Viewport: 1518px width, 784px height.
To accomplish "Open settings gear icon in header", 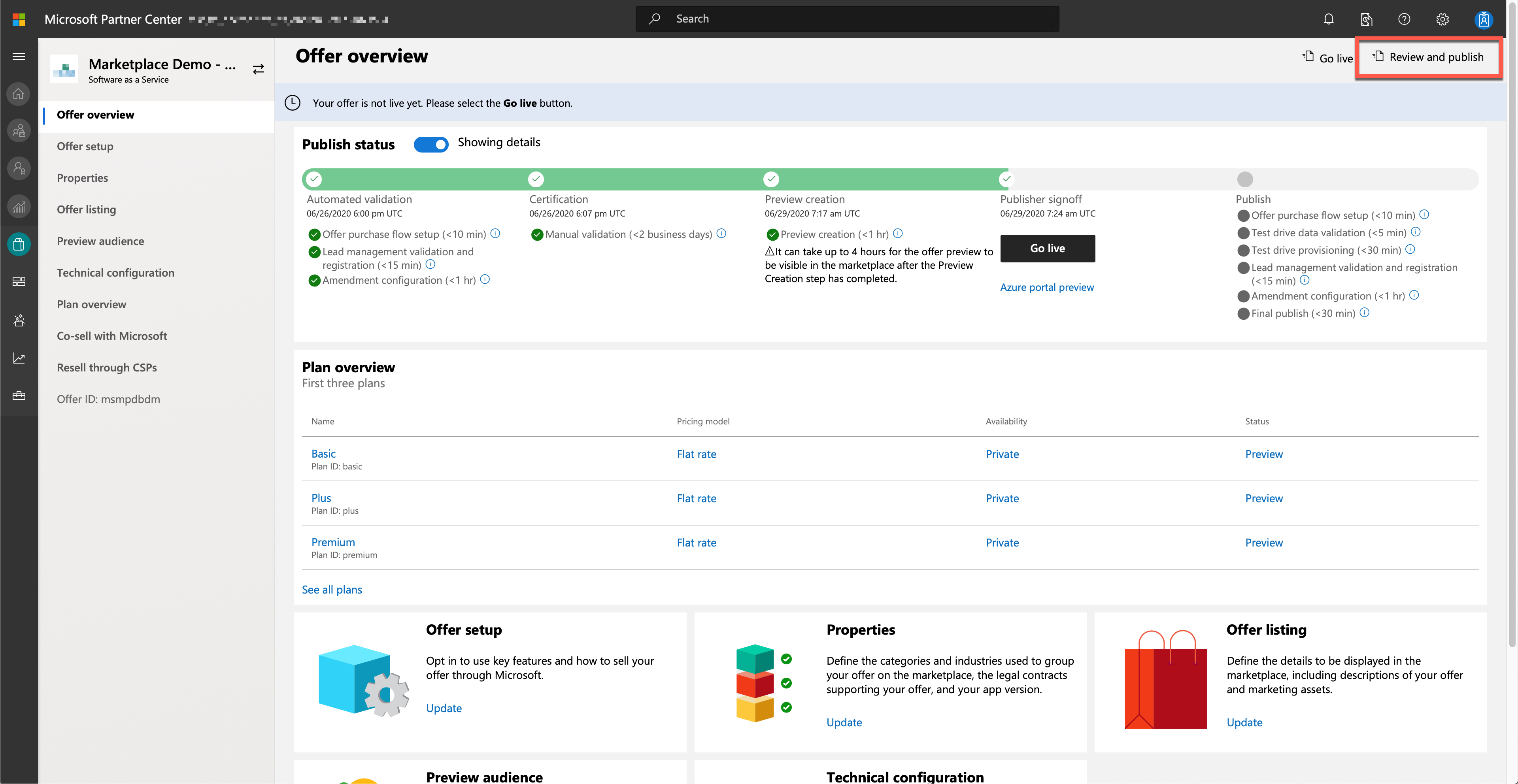I will pyautogui.click(x=1442, y=19).
